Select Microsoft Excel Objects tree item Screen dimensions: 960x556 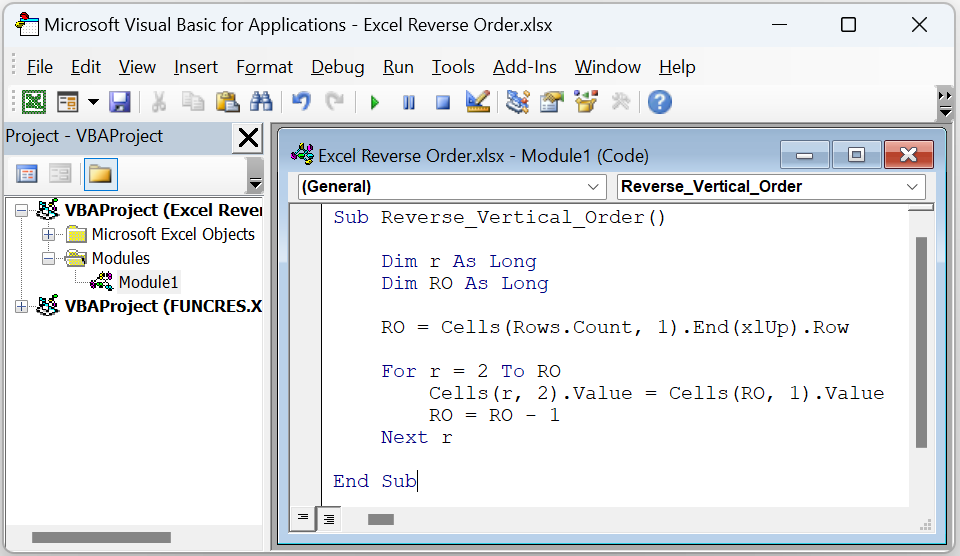tap(173, 235)
